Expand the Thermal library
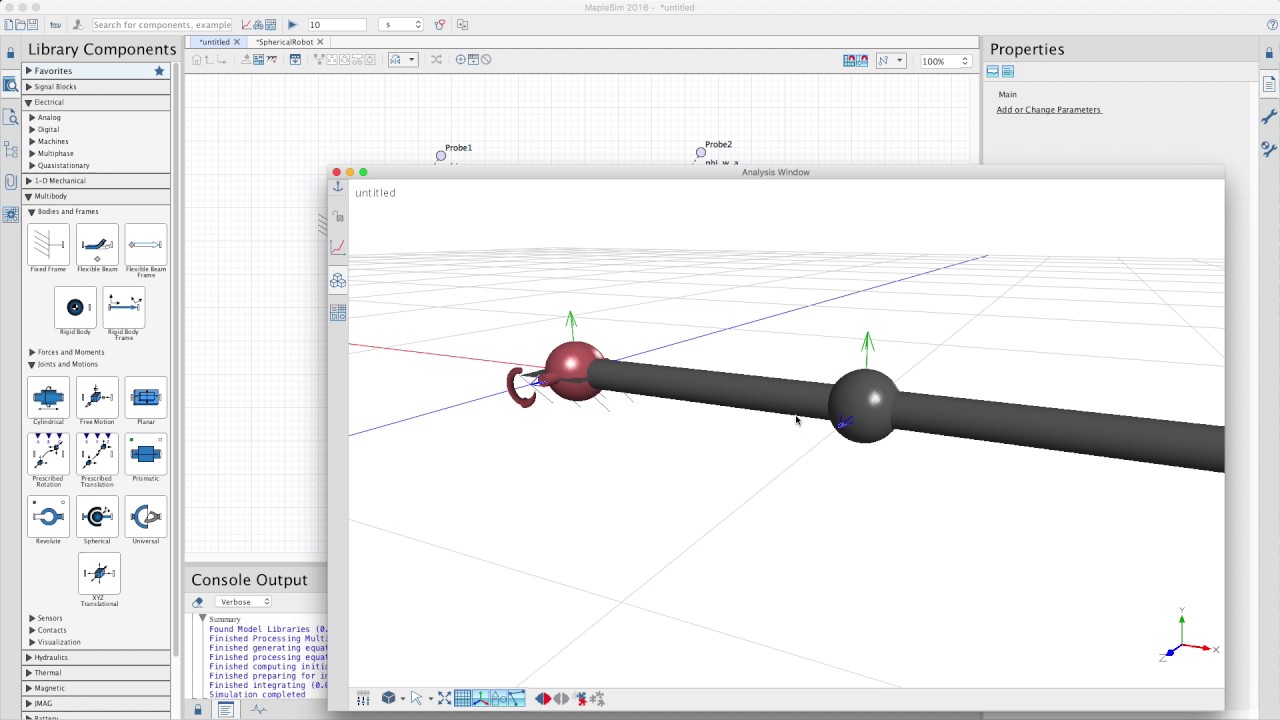The height and width of the screenshot is (720, 1280). click(x=29, y=673)
